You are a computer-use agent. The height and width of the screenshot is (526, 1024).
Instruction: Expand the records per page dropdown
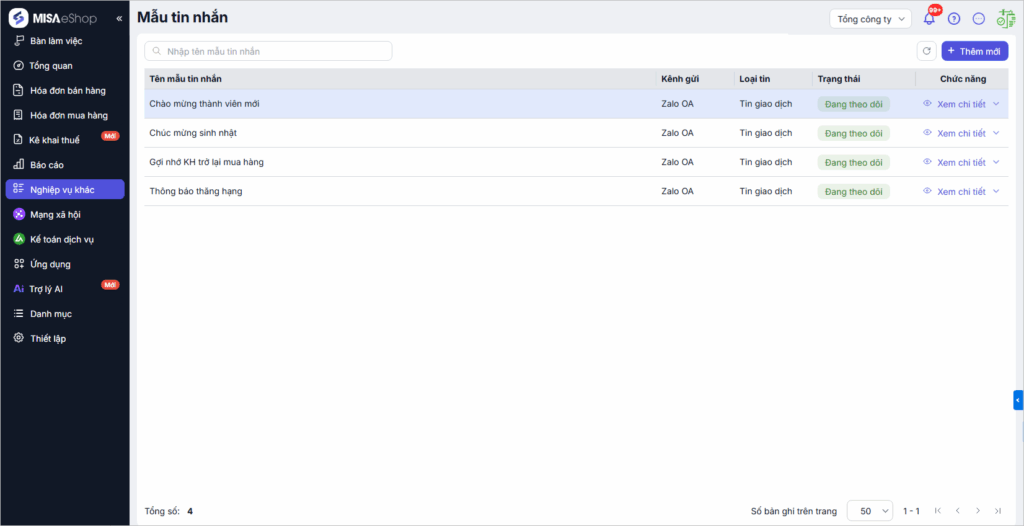tap(869, 511)
